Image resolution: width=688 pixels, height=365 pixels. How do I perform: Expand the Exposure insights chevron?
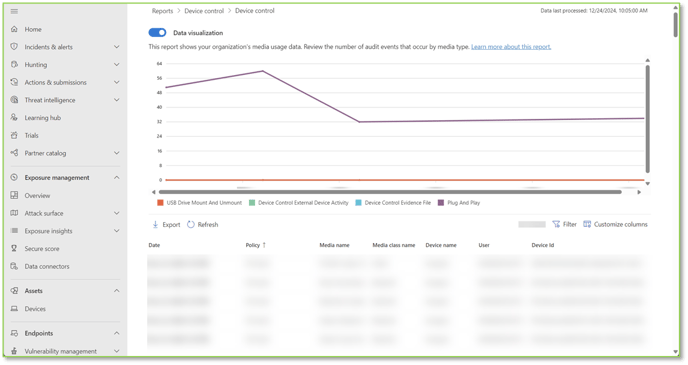(117, 231)
